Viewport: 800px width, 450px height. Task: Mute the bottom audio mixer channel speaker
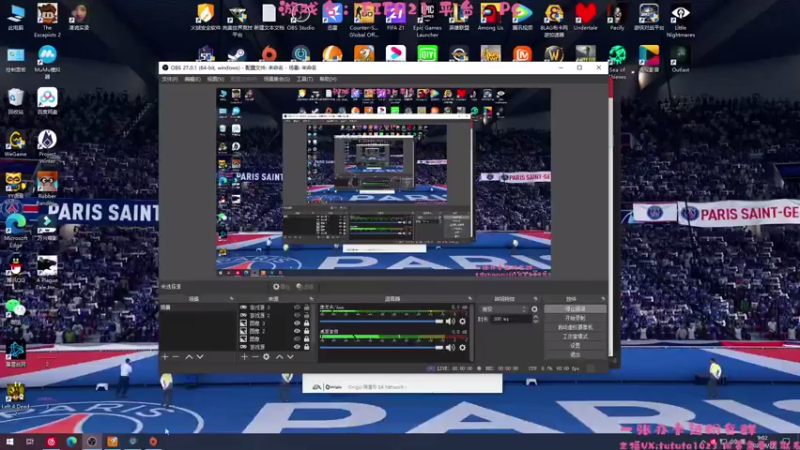click(450, 347)
